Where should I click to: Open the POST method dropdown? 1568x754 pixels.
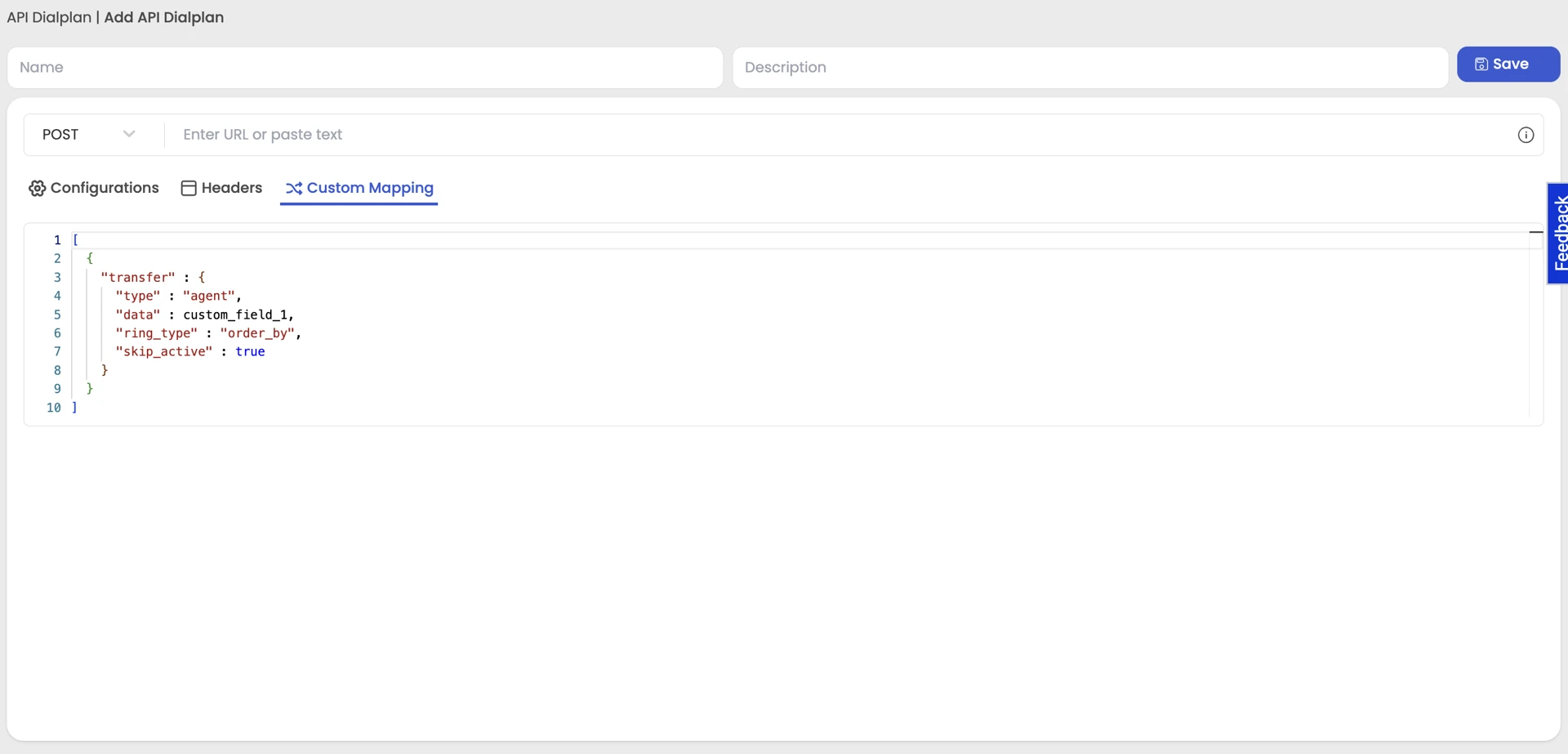tap(90, 134)
